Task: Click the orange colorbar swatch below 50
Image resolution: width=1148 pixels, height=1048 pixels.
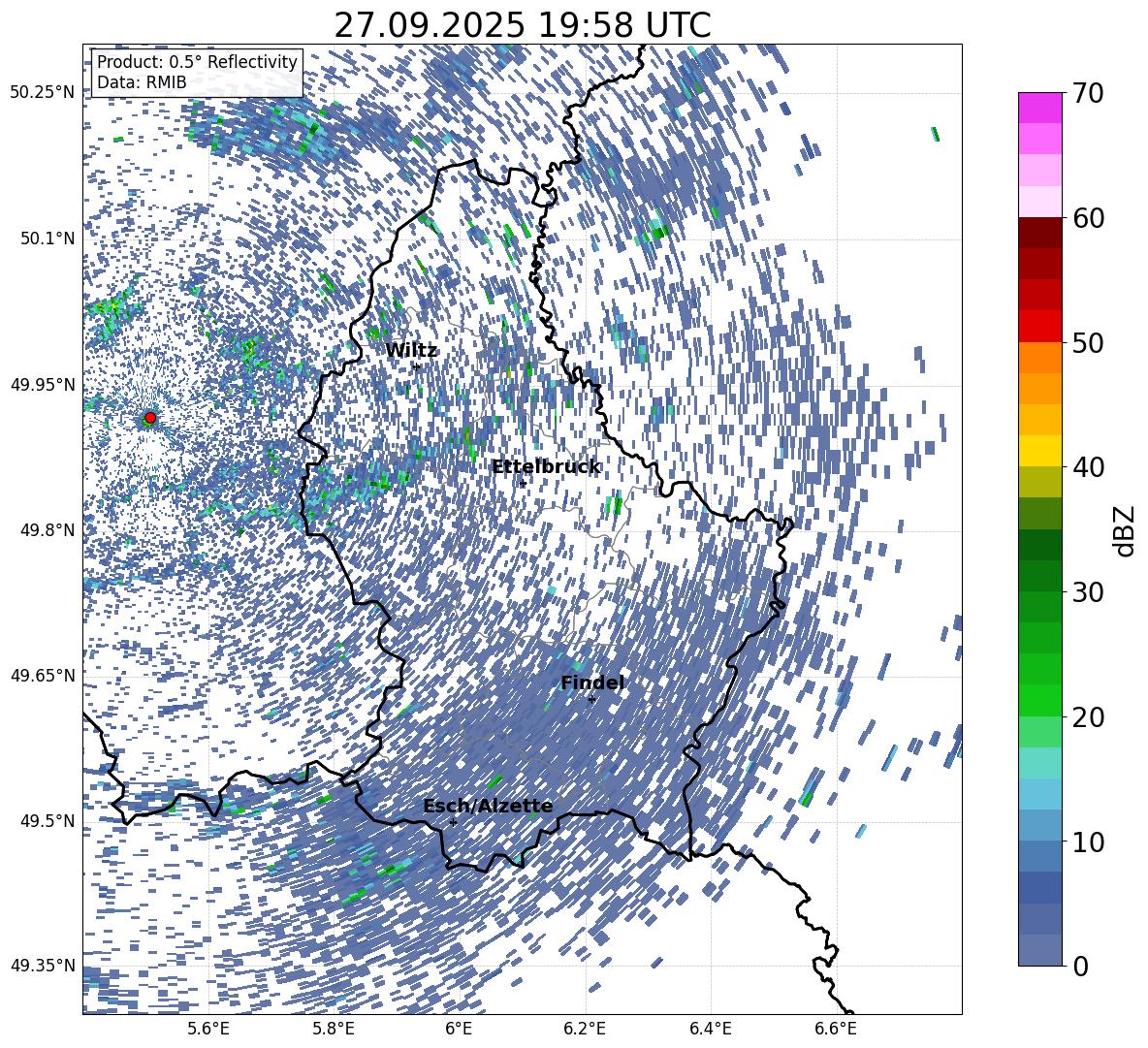Action: coord(1039,357)
